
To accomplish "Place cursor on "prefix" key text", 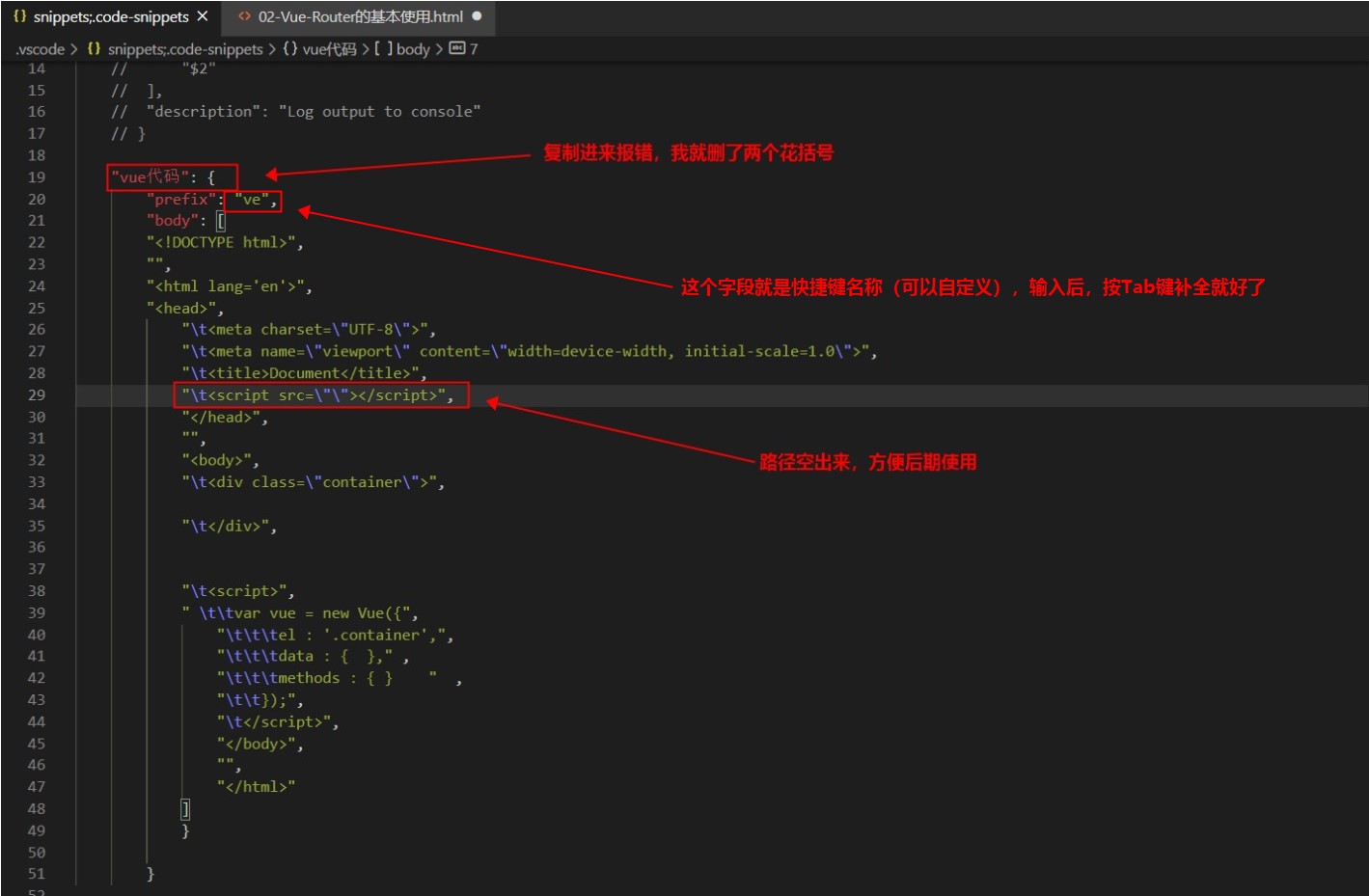I will [181, 200].
